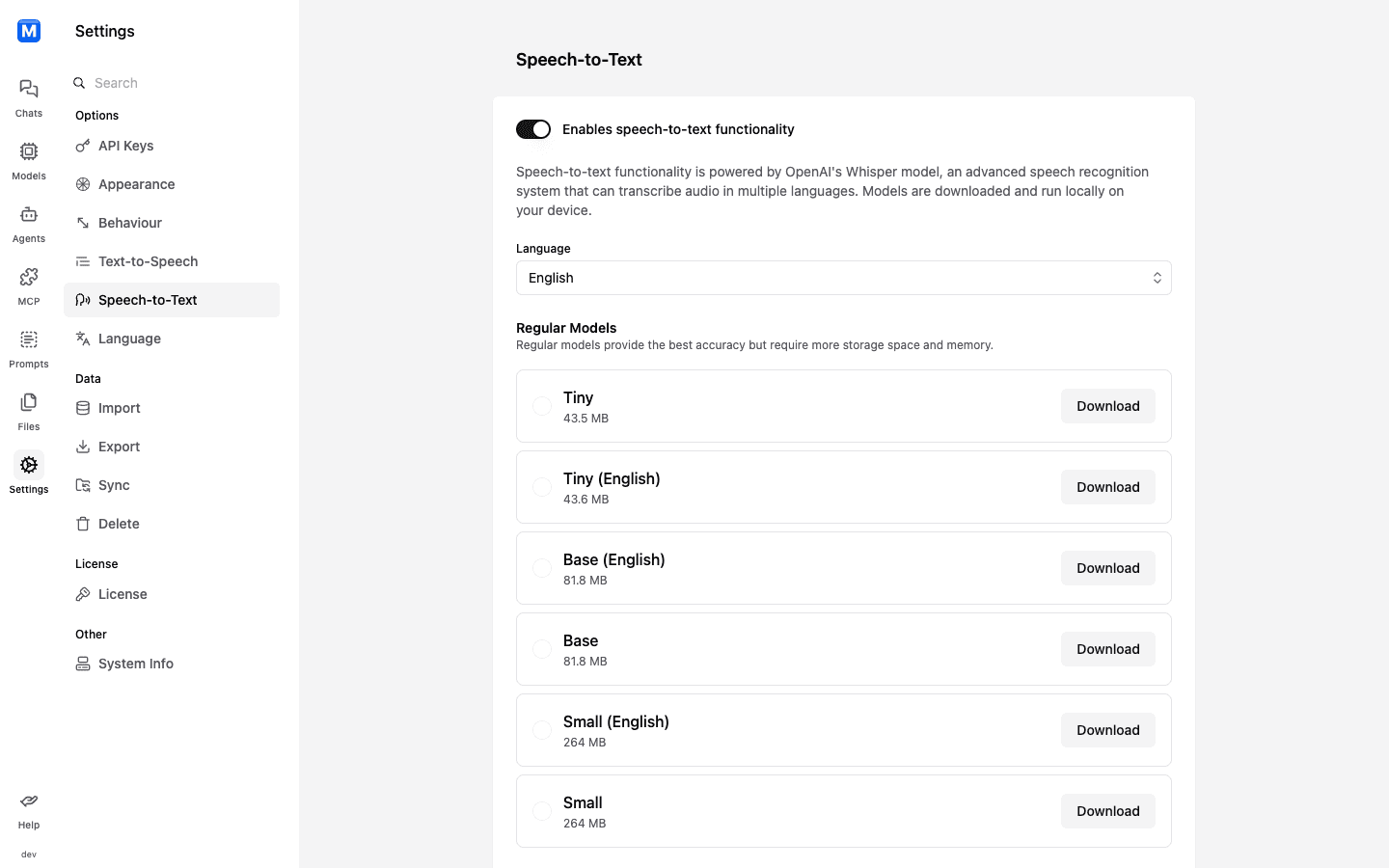
Task: Open the Prompts icon in sidebar
Action: (x=29, y=339)
